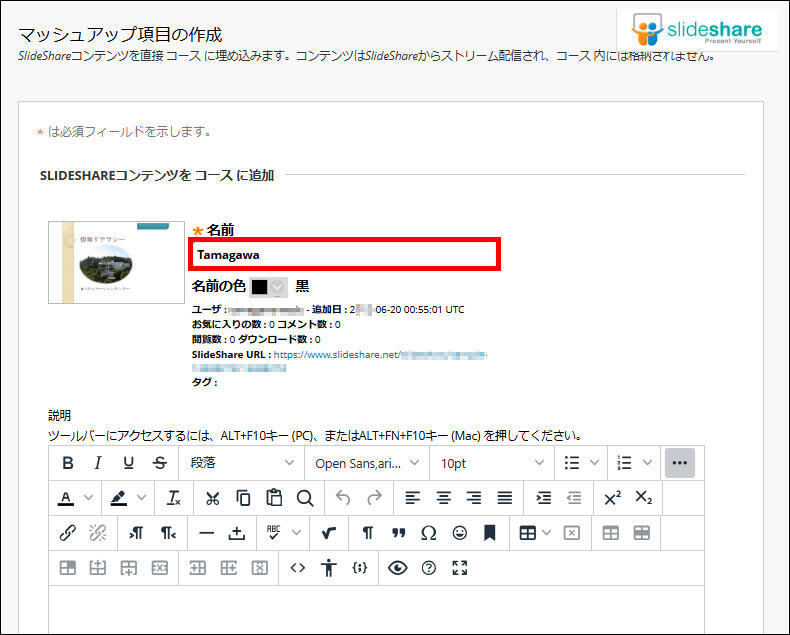Image resolution: width=790 pixels, height=635 pixels.
Task: Preview content with the eye icon
Action: [x=398, y=568]
